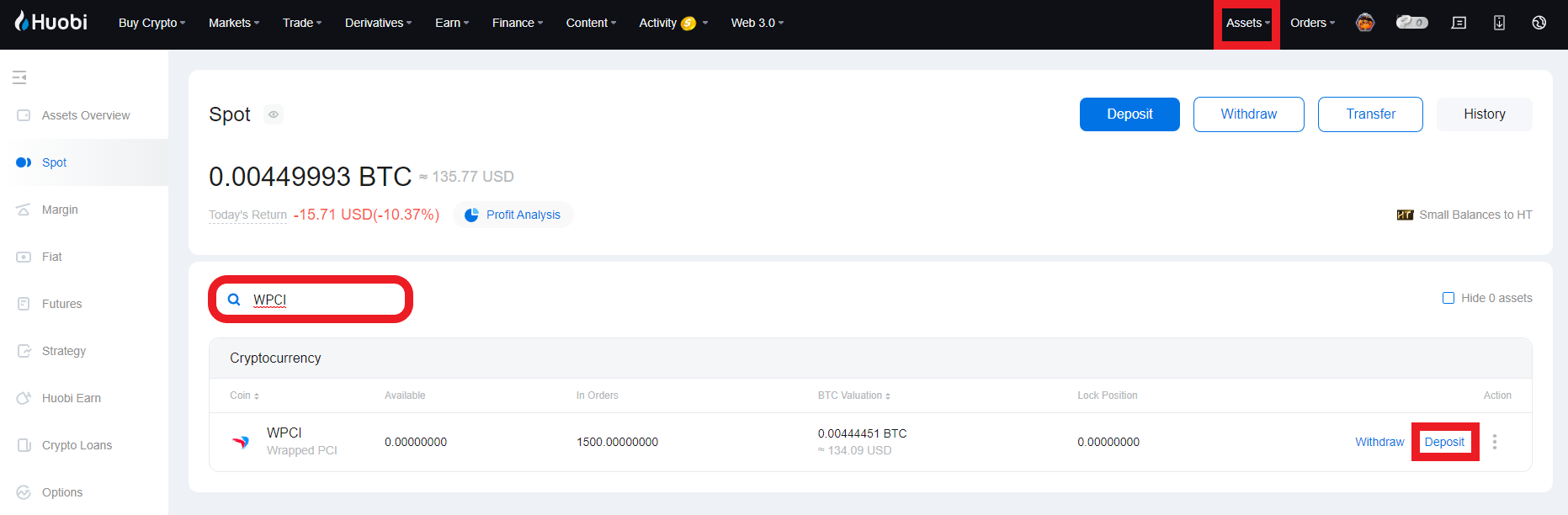
Task: Click the Huobi Earn sidebar icon
Action: pyautogui.click(x=24, y=398)
